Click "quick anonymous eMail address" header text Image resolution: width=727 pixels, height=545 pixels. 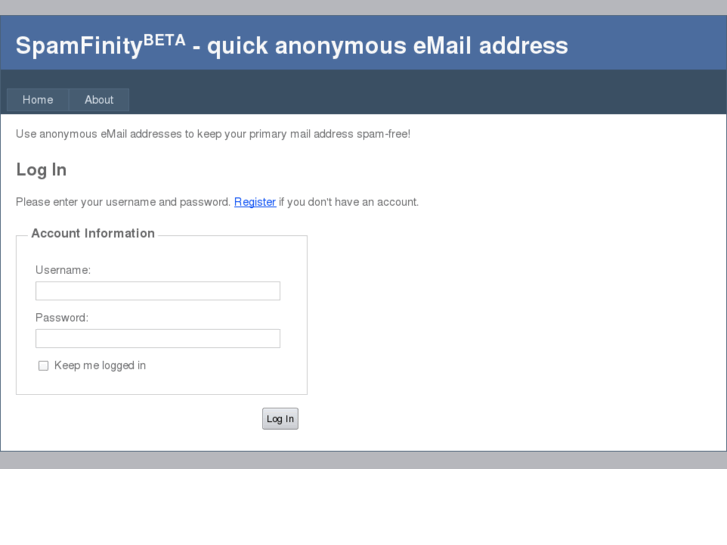(x=387, y=46)
